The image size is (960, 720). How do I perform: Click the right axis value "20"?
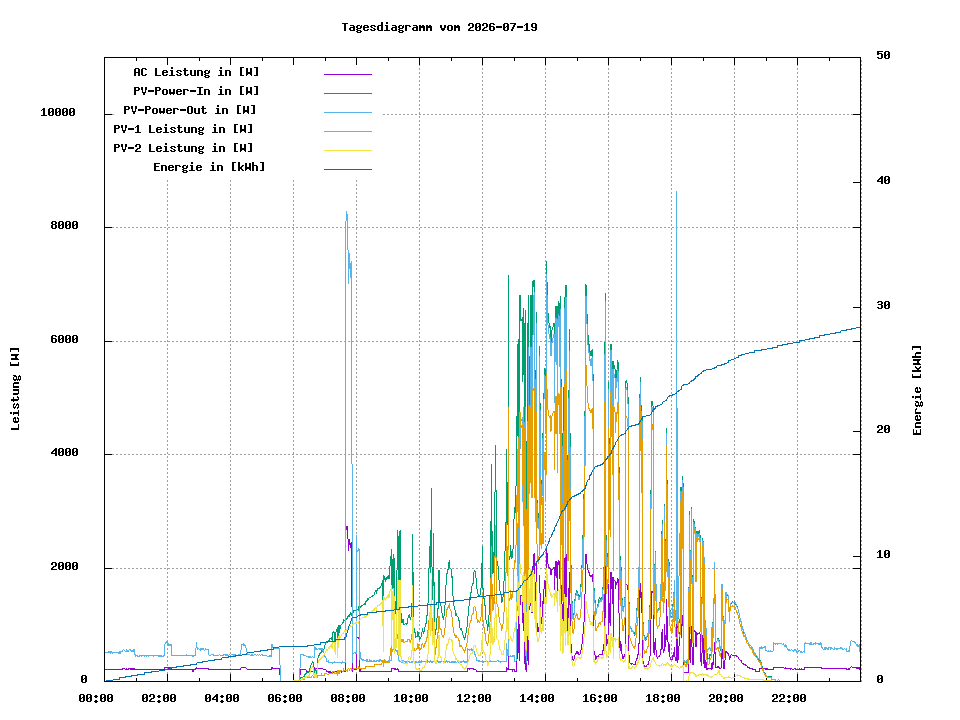click(x=883, y=430)
